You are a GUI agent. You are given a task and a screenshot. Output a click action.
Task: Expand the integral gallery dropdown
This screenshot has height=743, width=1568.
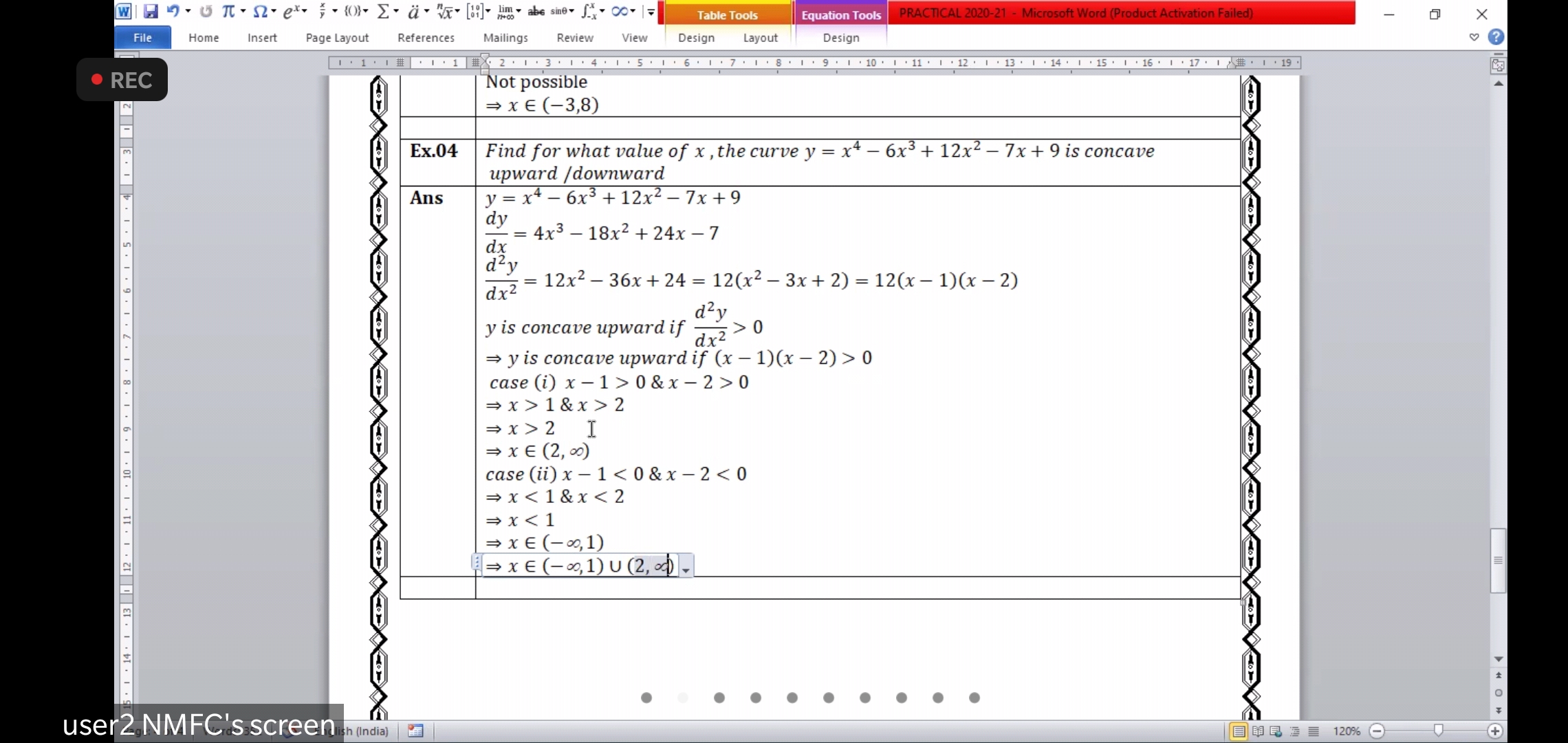pyautogui.click(x=603, y=11)
